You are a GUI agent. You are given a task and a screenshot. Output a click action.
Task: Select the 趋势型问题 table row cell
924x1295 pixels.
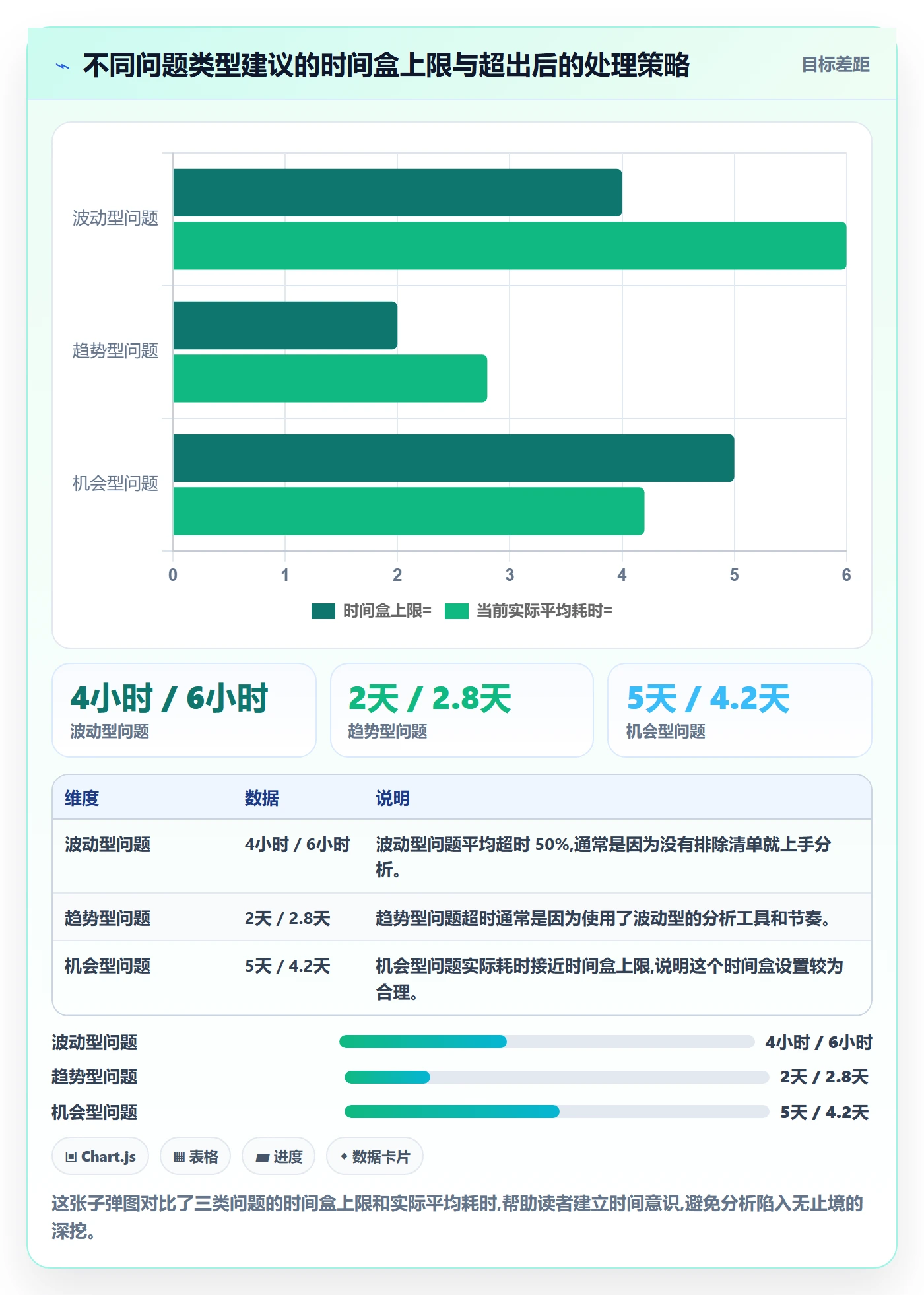click(x=108, y=918)
